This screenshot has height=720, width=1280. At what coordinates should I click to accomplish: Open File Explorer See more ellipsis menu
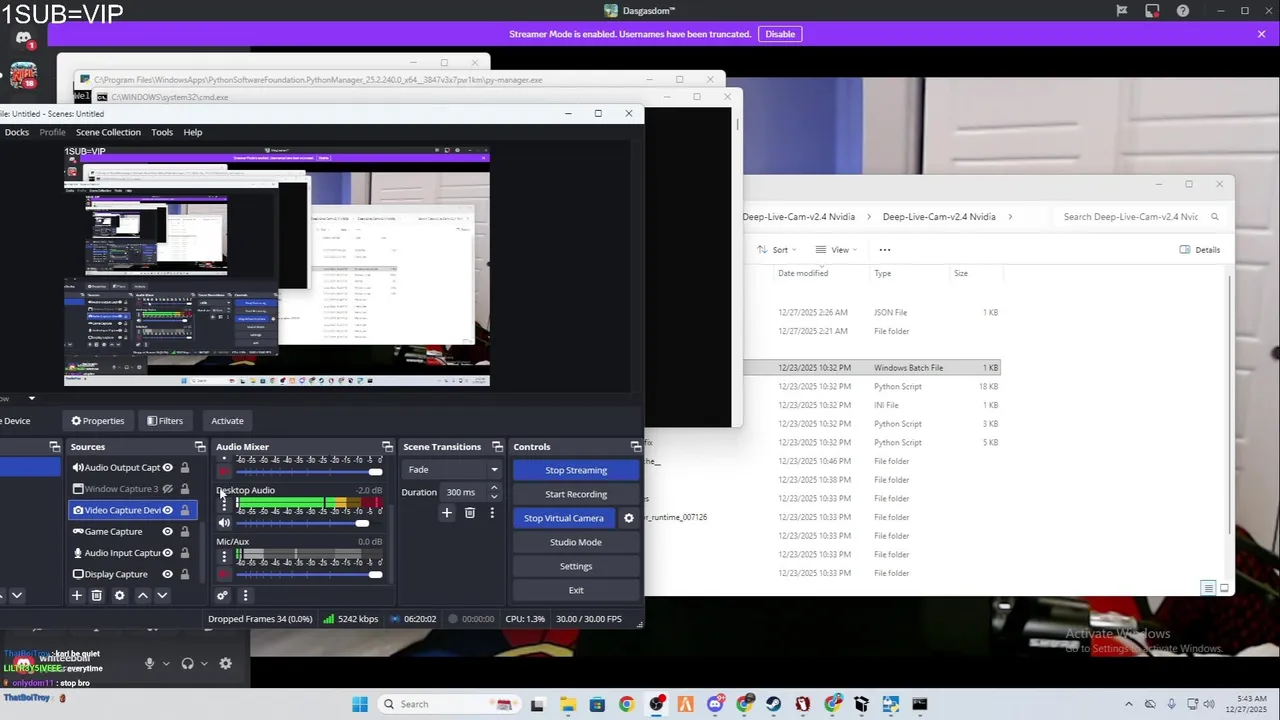pyautogui.click(x=884, y=250)
